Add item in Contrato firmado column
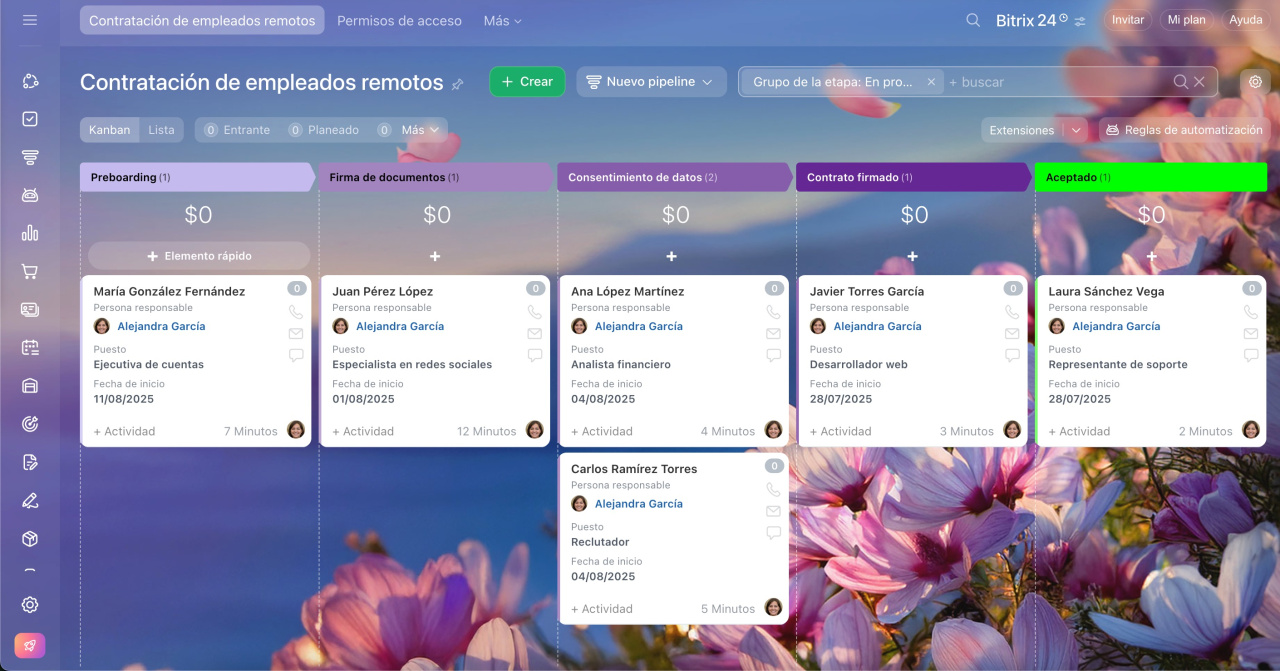The image size is (1280, 671). [912, 257]
